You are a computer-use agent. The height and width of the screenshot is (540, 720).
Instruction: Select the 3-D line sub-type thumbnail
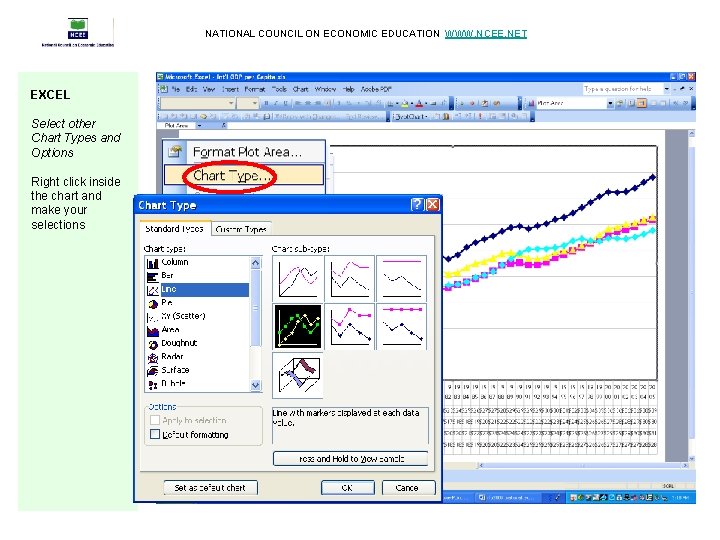298,375
